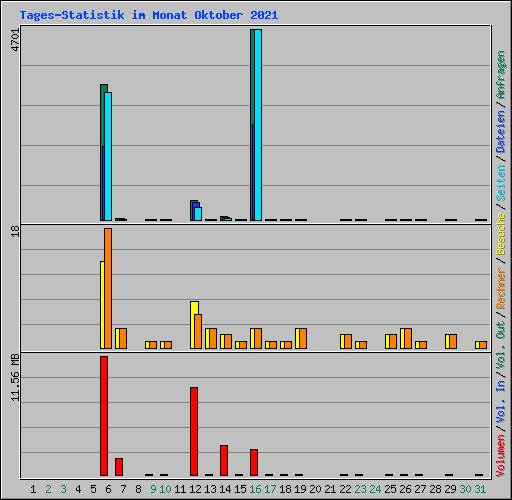The height and width of the screenshot is (500, 512).
Task: Click the orange Rechner bar on day 19
Action: (303, 338)
